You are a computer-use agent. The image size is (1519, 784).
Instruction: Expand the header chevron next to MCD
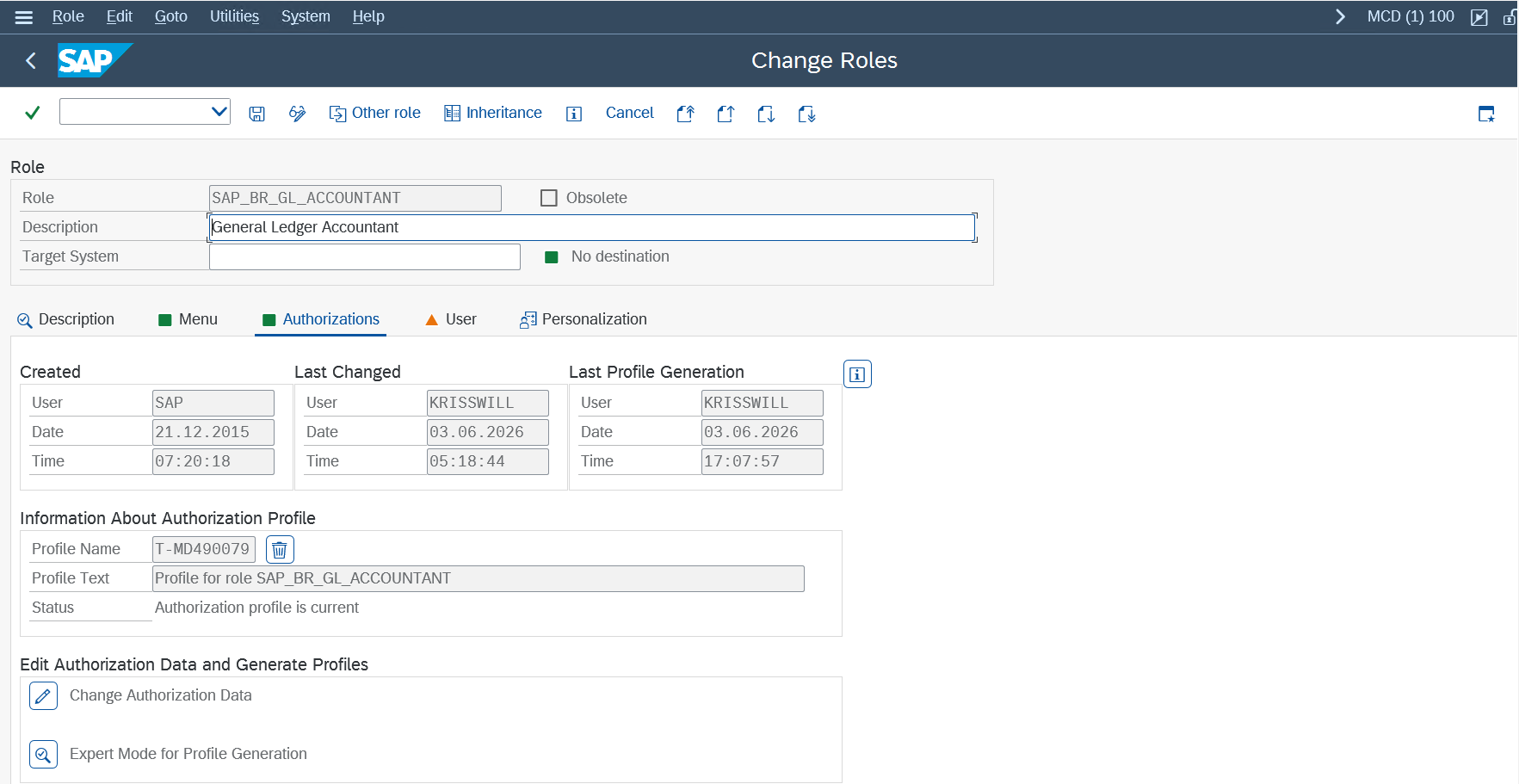tap(1340, 16)
